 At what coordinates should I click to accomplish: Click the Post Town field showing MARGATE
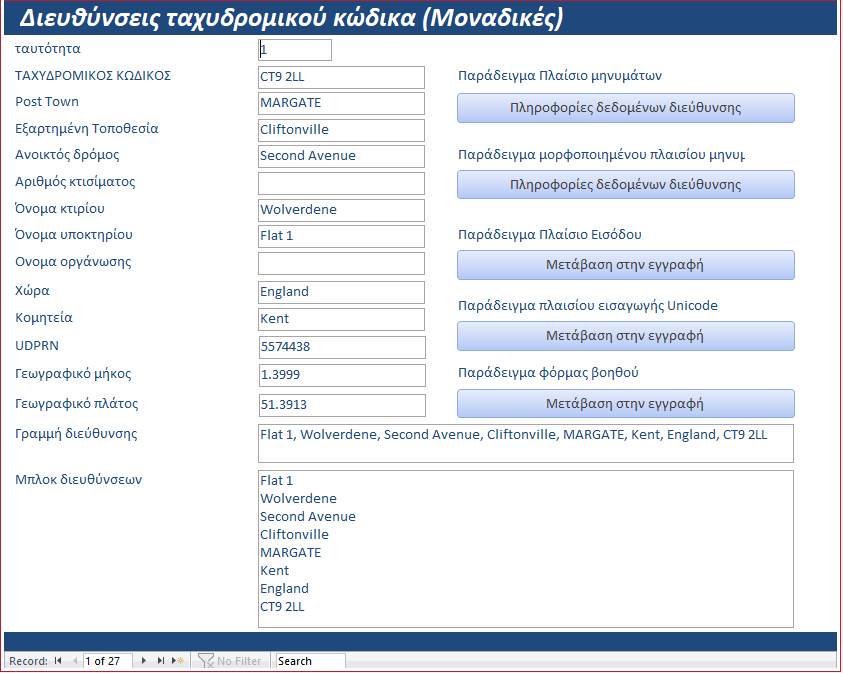[x=341, y=103]
